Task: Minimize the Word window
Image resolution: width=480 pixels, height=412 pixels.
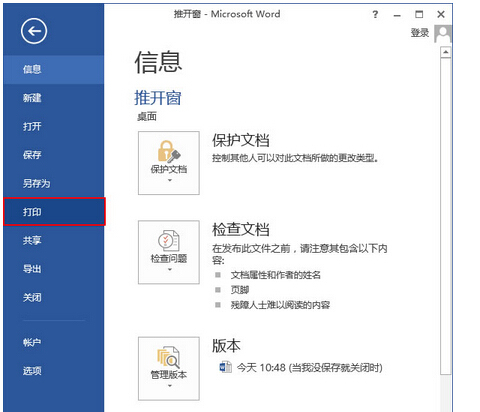Action: (397, 15)
